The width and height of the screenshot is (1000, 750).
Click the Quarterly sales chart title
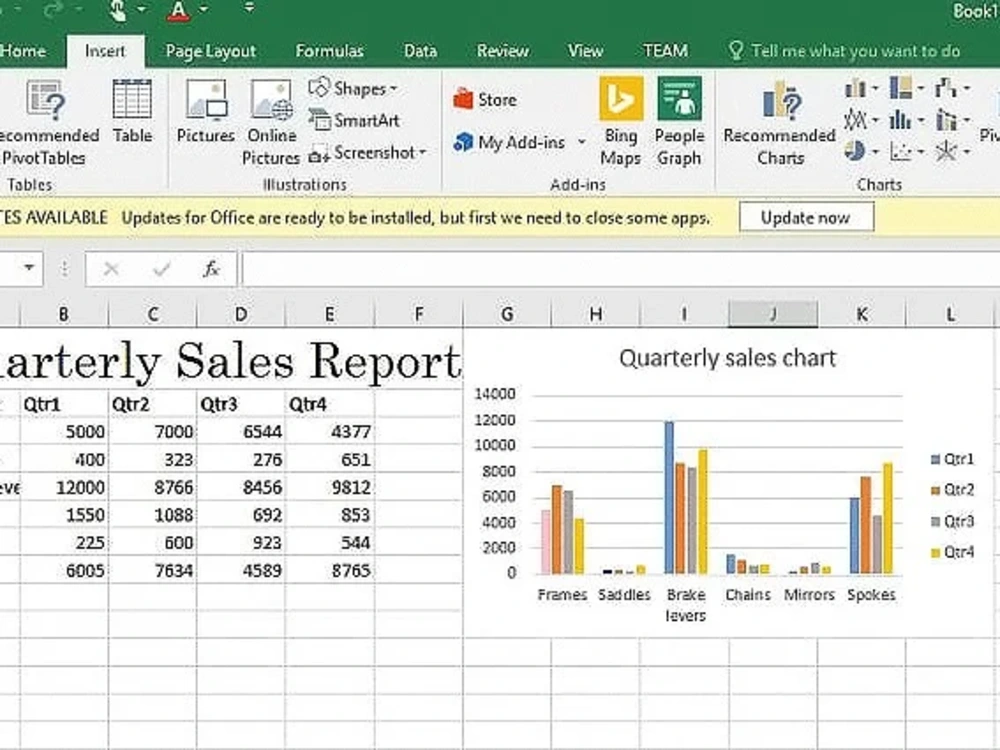pos(727,358)
